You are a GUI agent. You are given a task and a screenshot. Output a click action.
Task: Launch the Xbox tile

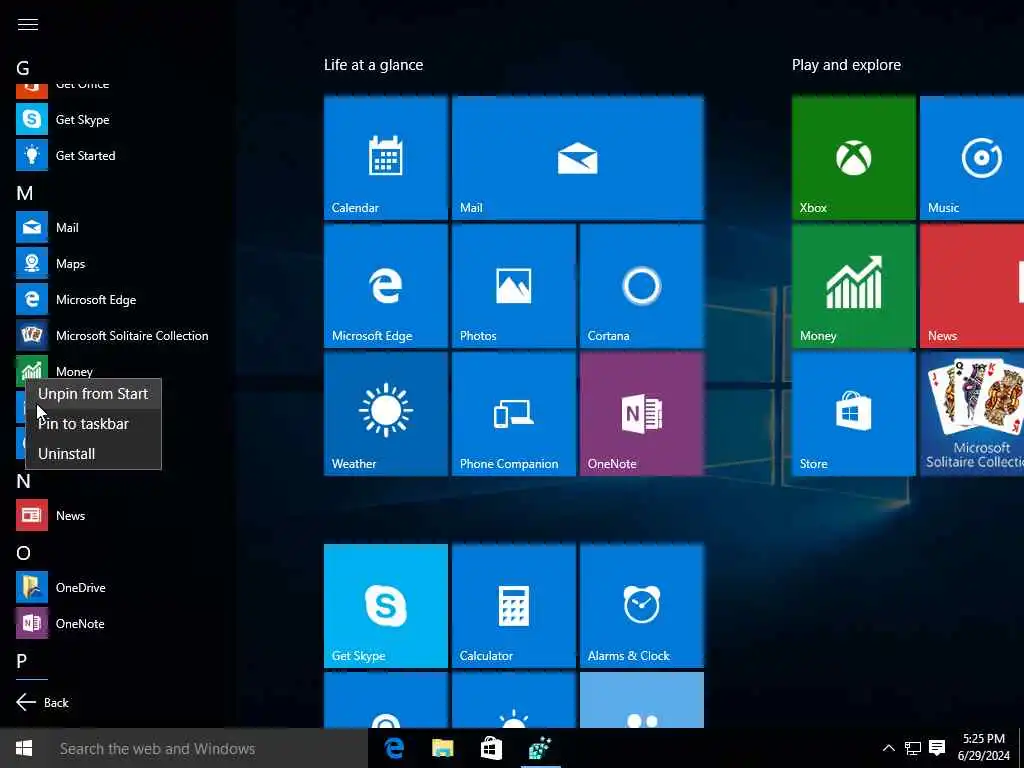(x=854, y=158)
